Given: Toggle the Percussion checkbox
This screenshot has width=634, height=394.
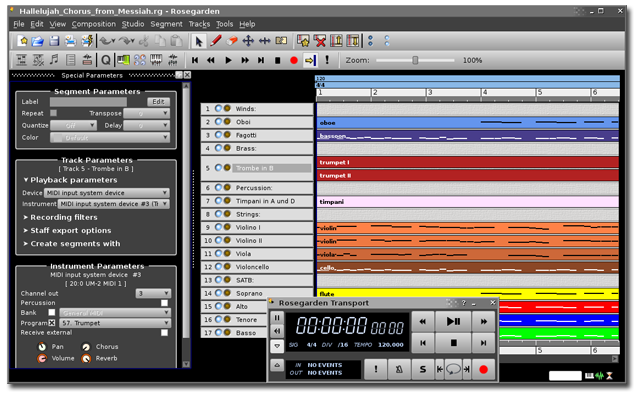Looking at the screenshot, I should coord(164,303).
